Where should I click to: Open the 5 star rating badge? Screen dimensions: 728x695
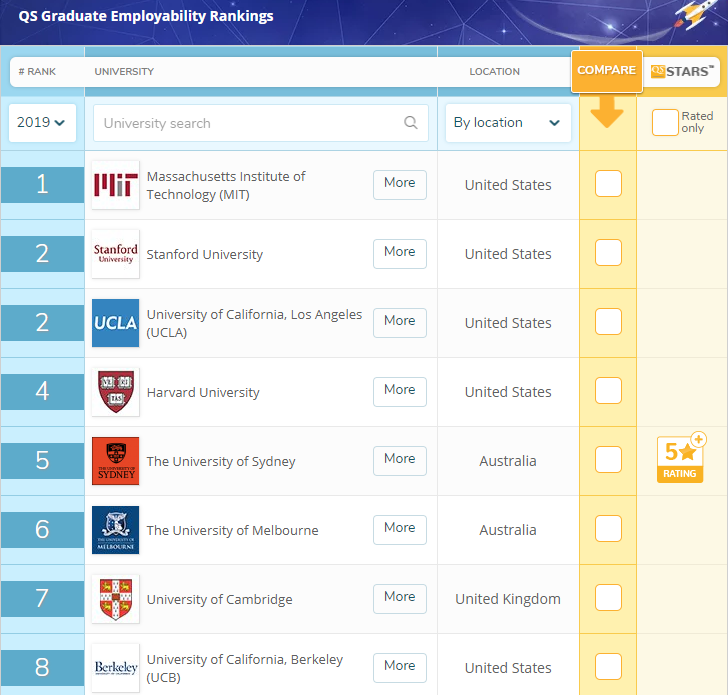(680, 458)
